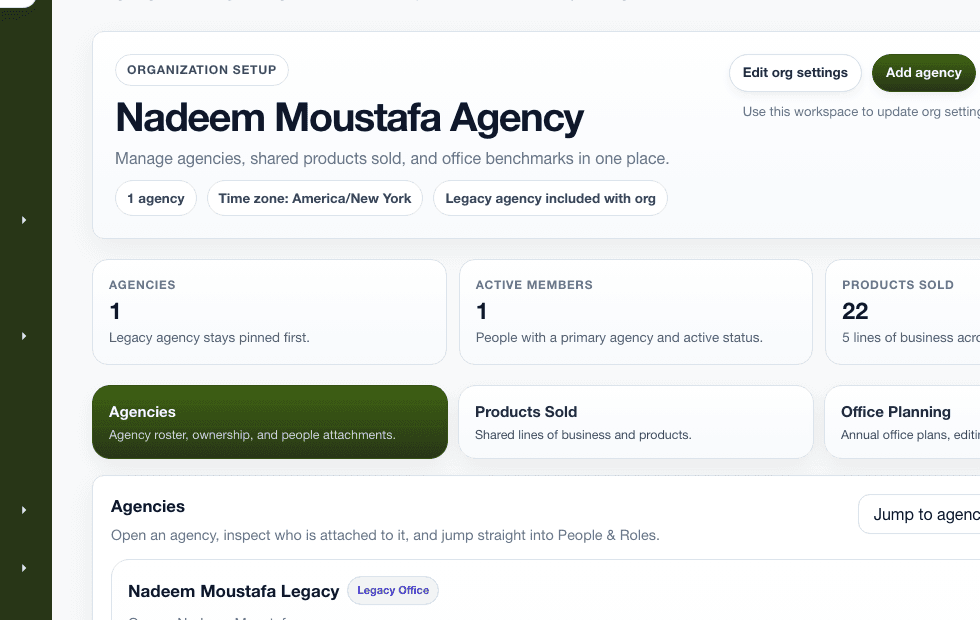The width and height of the screenshot is (980, 620).
Task: Click the Legacy Office badge
Action: tap(393, 591)
